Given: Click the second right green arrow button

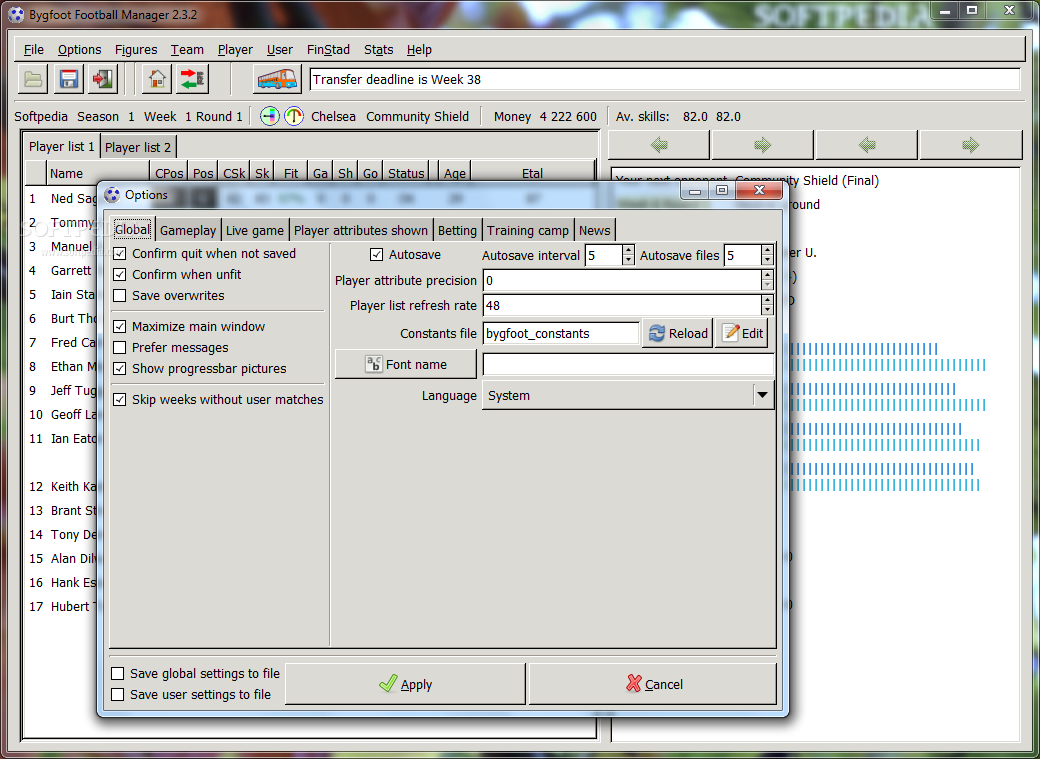Looking at the screenshot, I should tap(971, 145).
